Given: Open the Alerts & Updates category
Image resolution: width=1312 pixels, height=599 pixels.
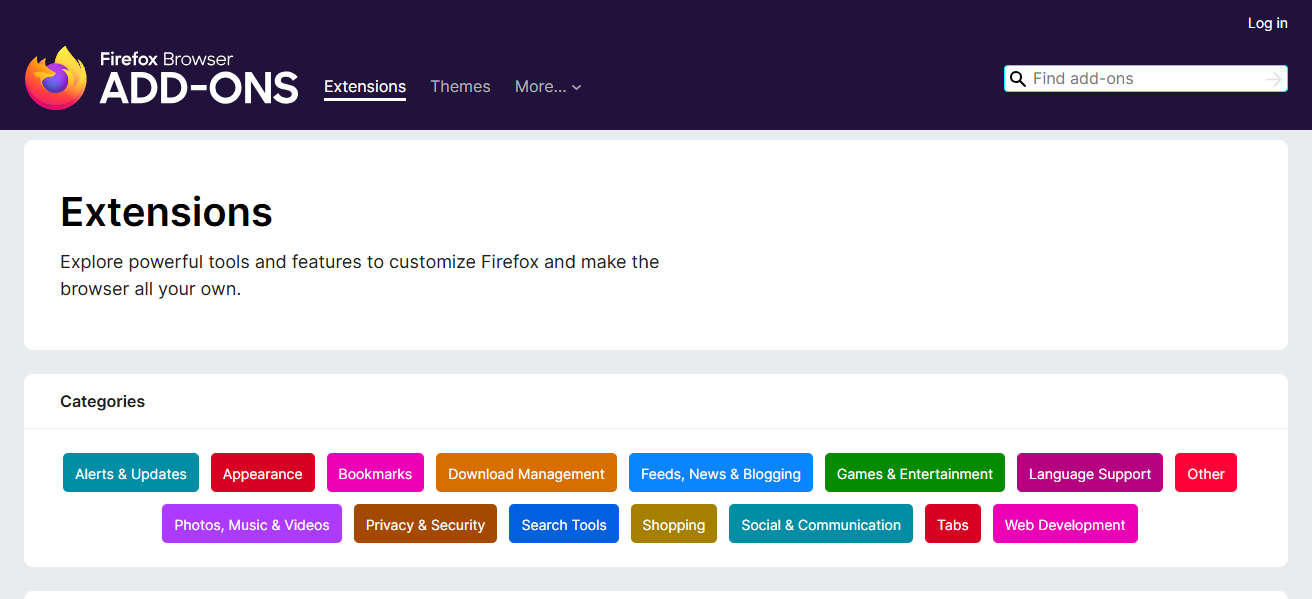Looking at the screenshot, I should [x=131, y=473].
